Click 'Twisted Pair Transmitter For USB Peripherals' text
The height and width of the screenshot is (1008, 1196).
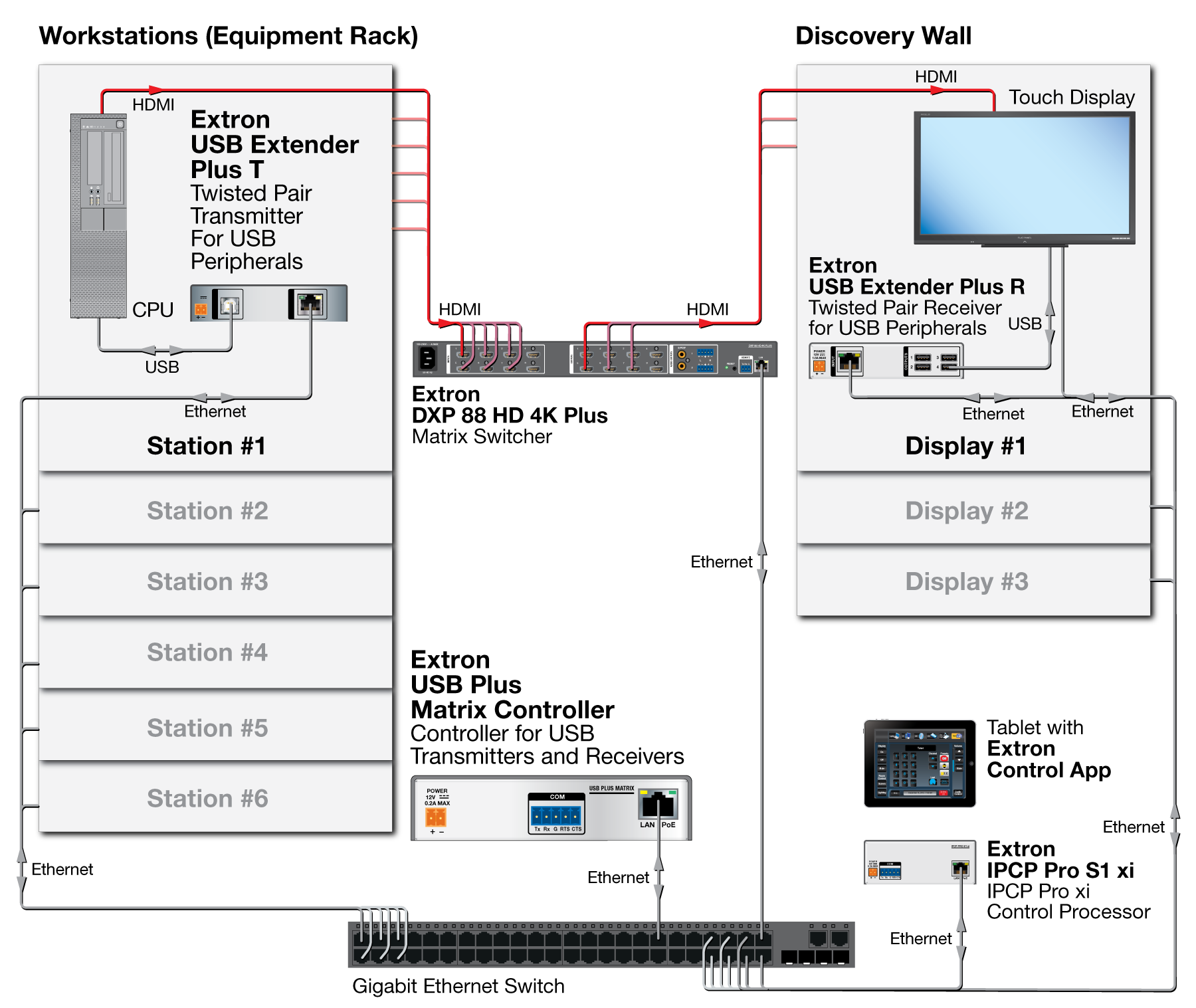[x=251, y=227]
